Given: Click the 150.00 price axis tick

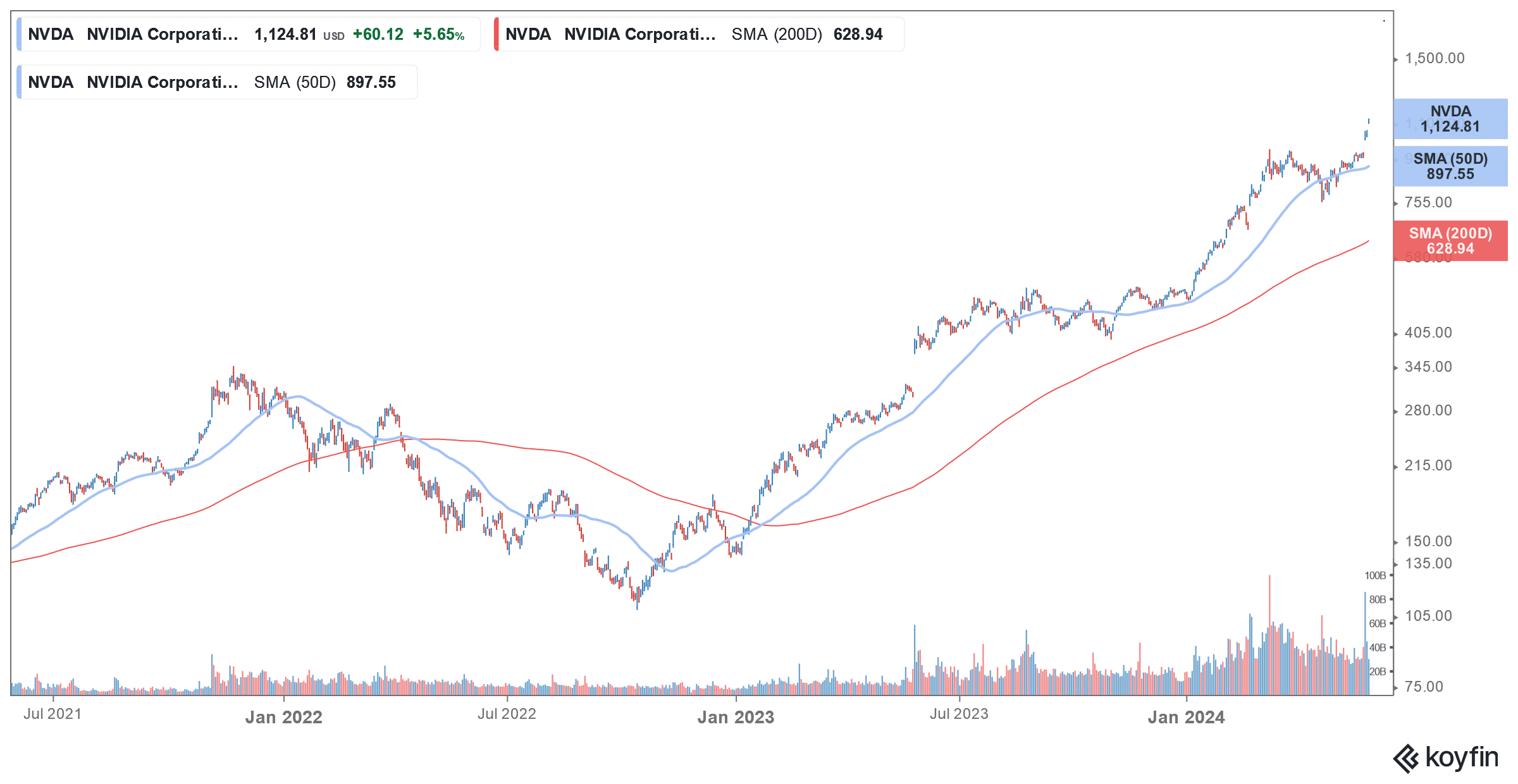Looking at the screenshot, I should [1428, 541].
